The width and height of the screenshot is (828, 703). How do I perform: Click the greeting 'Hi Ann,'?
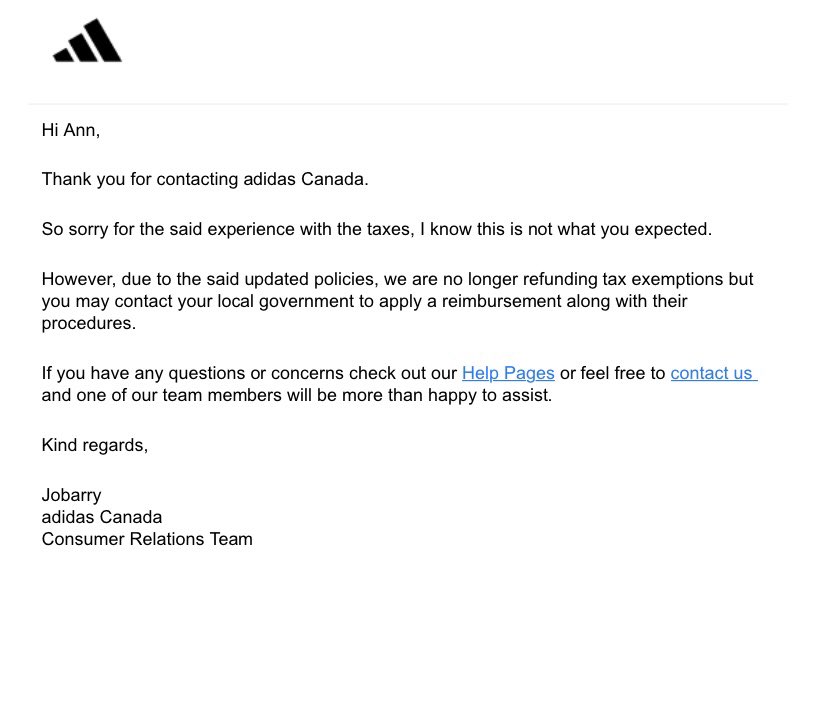click(71, 130)
